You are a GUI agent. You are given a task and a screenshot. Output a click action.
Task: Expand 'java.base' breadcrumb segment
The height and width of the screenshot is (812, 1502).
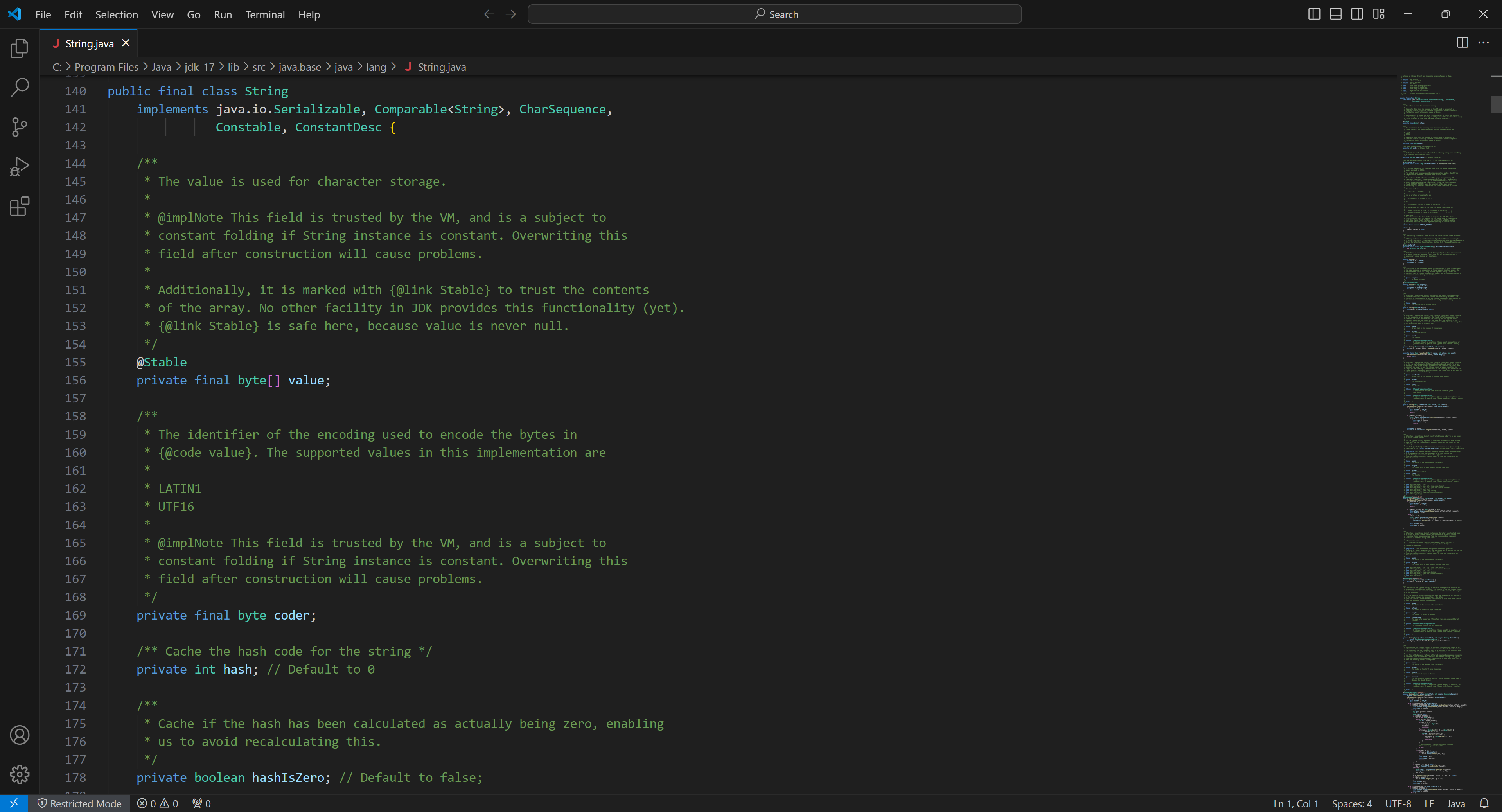[299, 67]
